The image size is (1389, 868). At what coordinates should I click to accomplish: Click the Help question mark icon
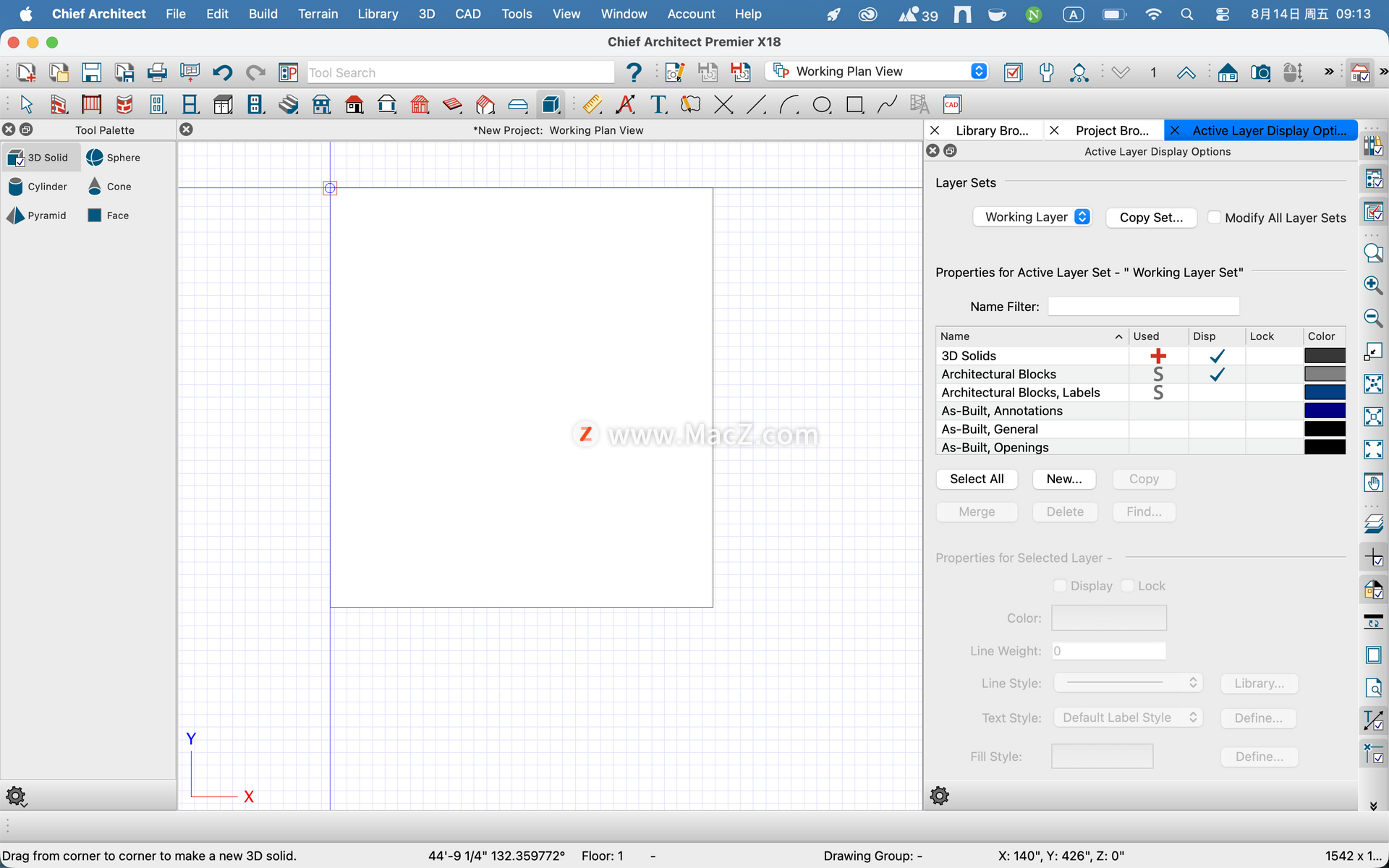pyautogui.click(x=634, y=72)
